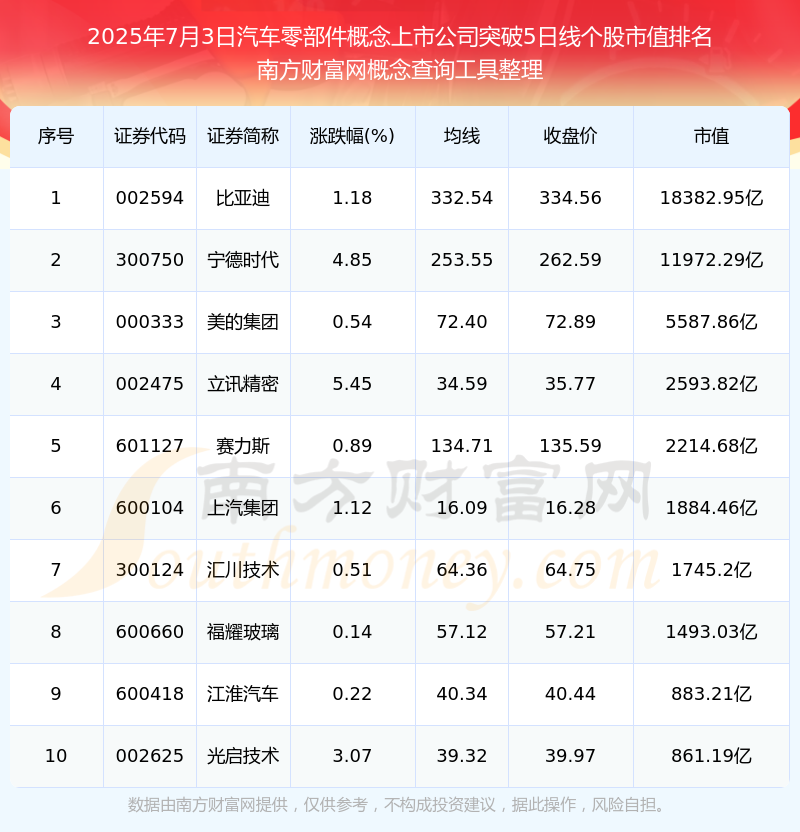Click market value 1884.46亿
The width and height of the screenshot is (800, 832).
coord(711,508)
